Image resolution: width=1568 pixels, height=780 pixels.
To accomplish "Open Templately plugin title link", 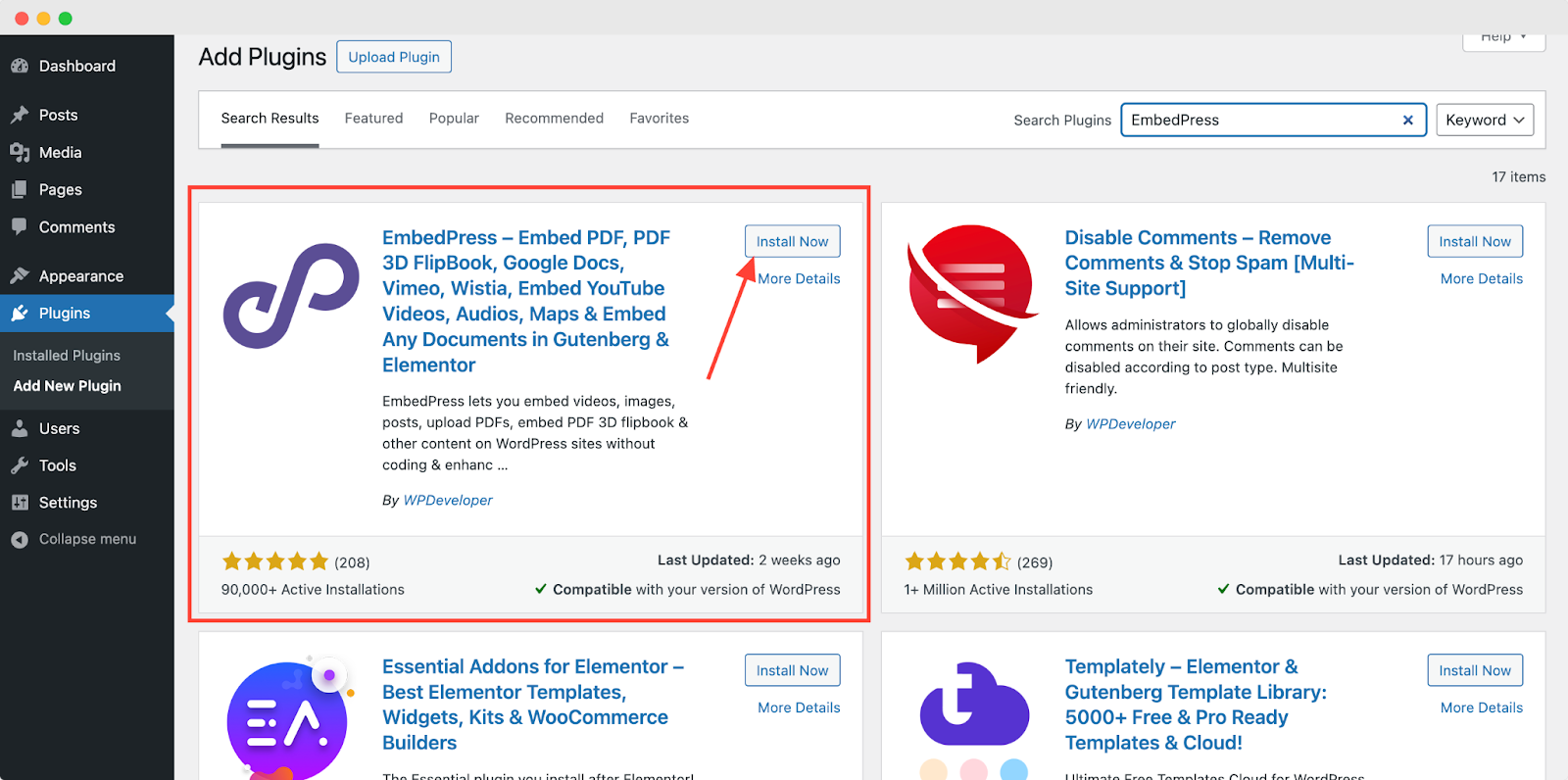I will tap(1196, 705).
